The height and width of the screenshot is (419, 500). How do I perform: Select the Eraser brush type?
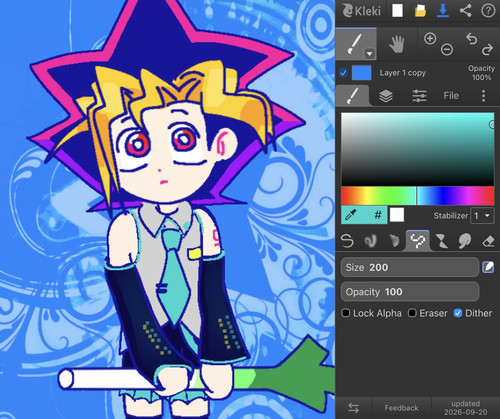click(x=488, y=241)
